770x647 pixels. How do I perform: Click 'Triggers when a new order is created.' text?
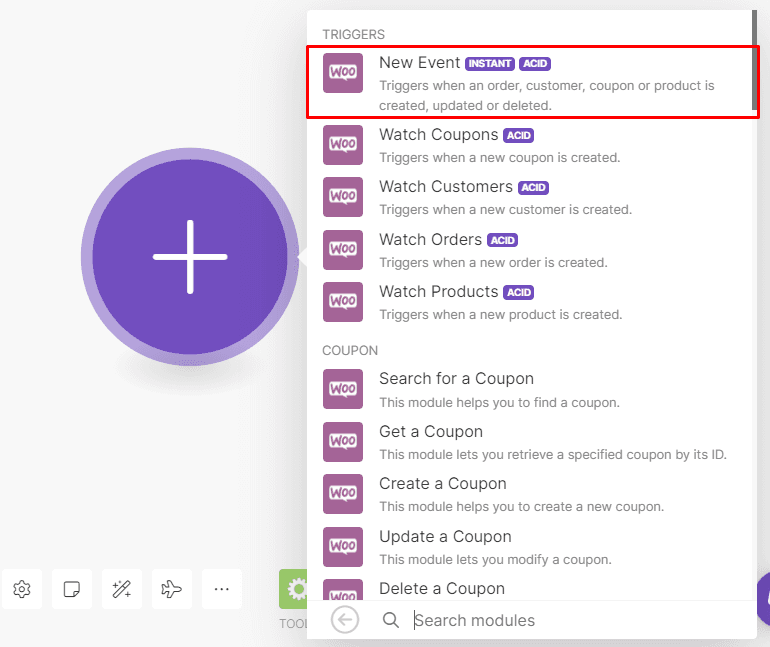(494, 263)
